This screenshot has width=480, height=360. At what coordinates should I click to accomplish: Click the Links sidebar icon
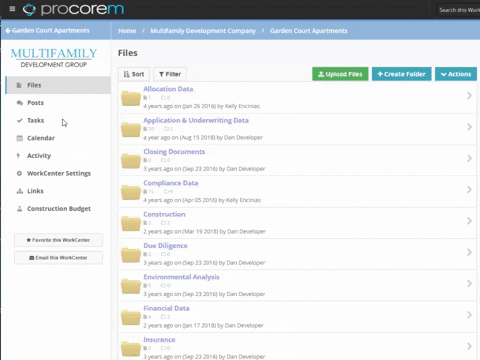click(x=20, y=191)
